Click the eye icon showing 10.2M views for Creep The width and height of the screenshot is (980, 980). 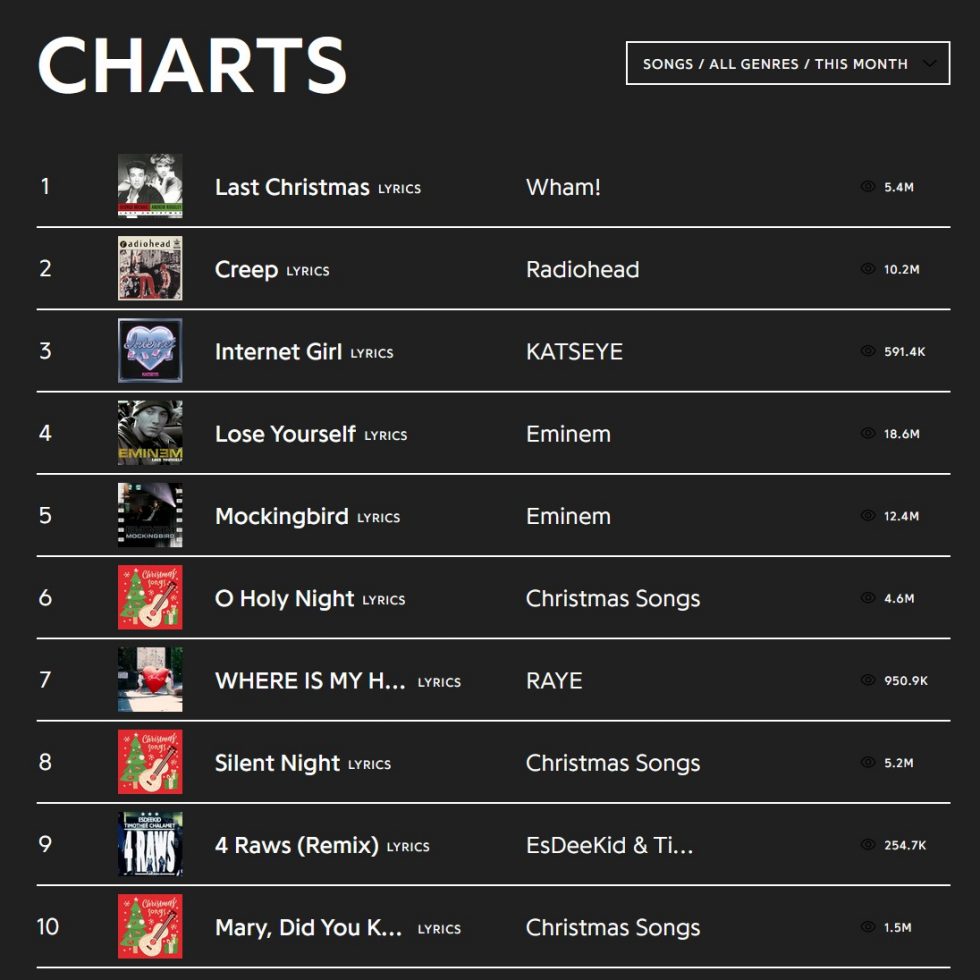[866, 269]
